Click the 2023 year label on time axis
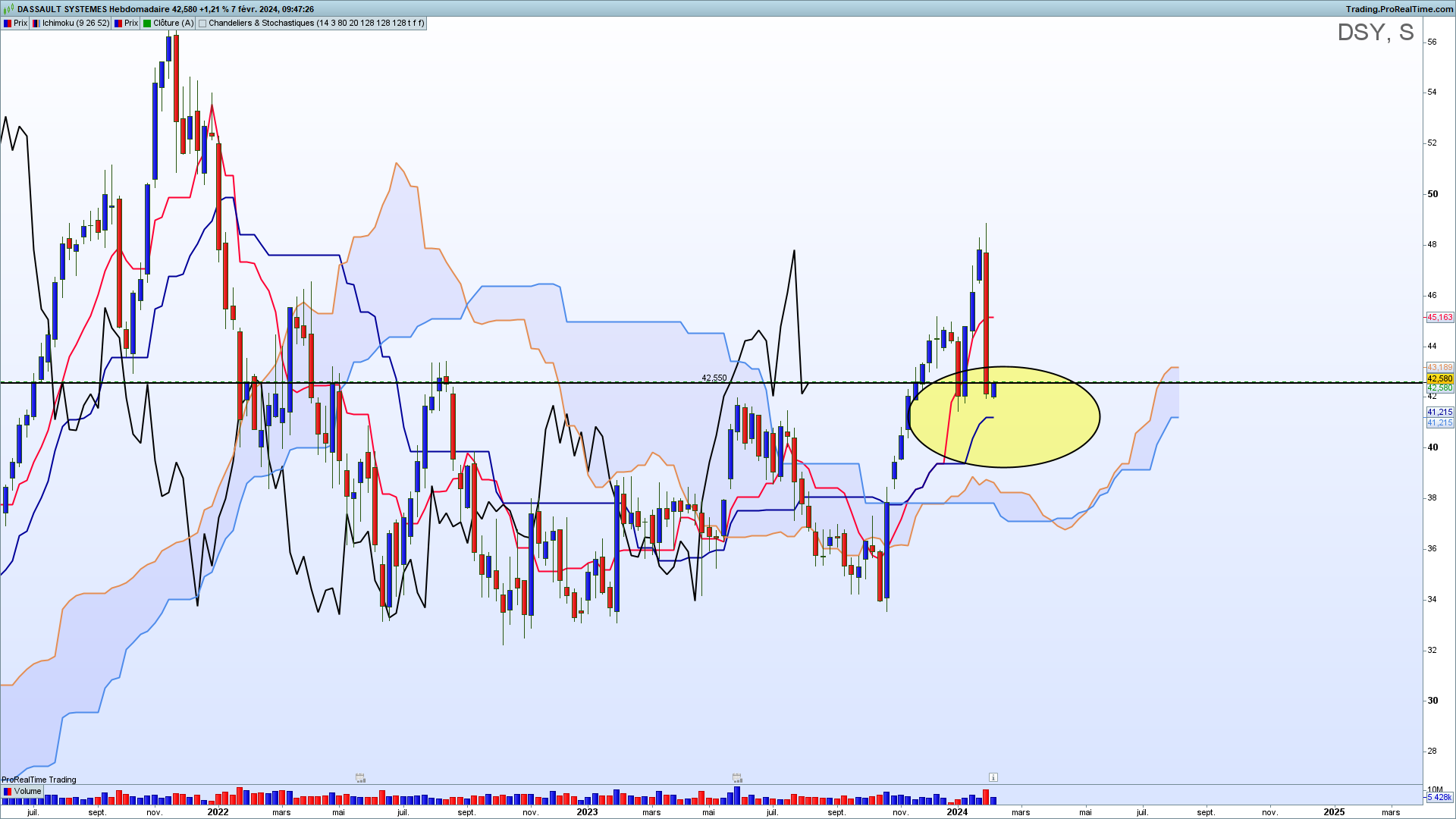Image resolution: width=1456 pixels, height=819 pixels. (587, 812)
